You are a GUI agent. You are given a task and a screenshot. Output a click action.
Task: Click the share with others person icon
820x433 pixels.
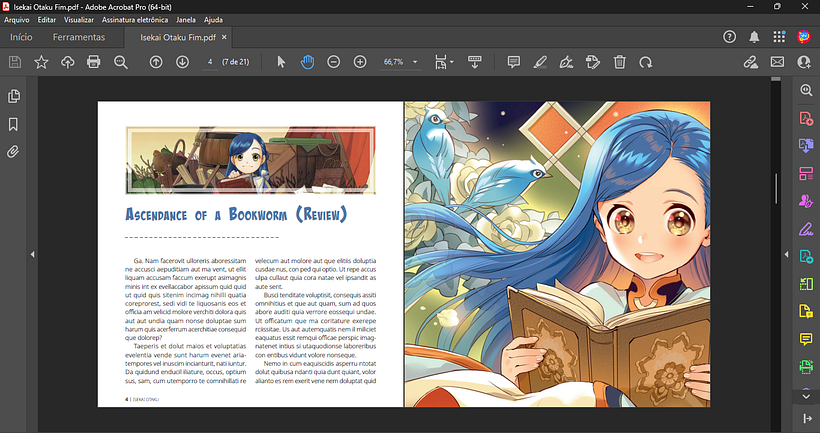(x=804, y=62)
